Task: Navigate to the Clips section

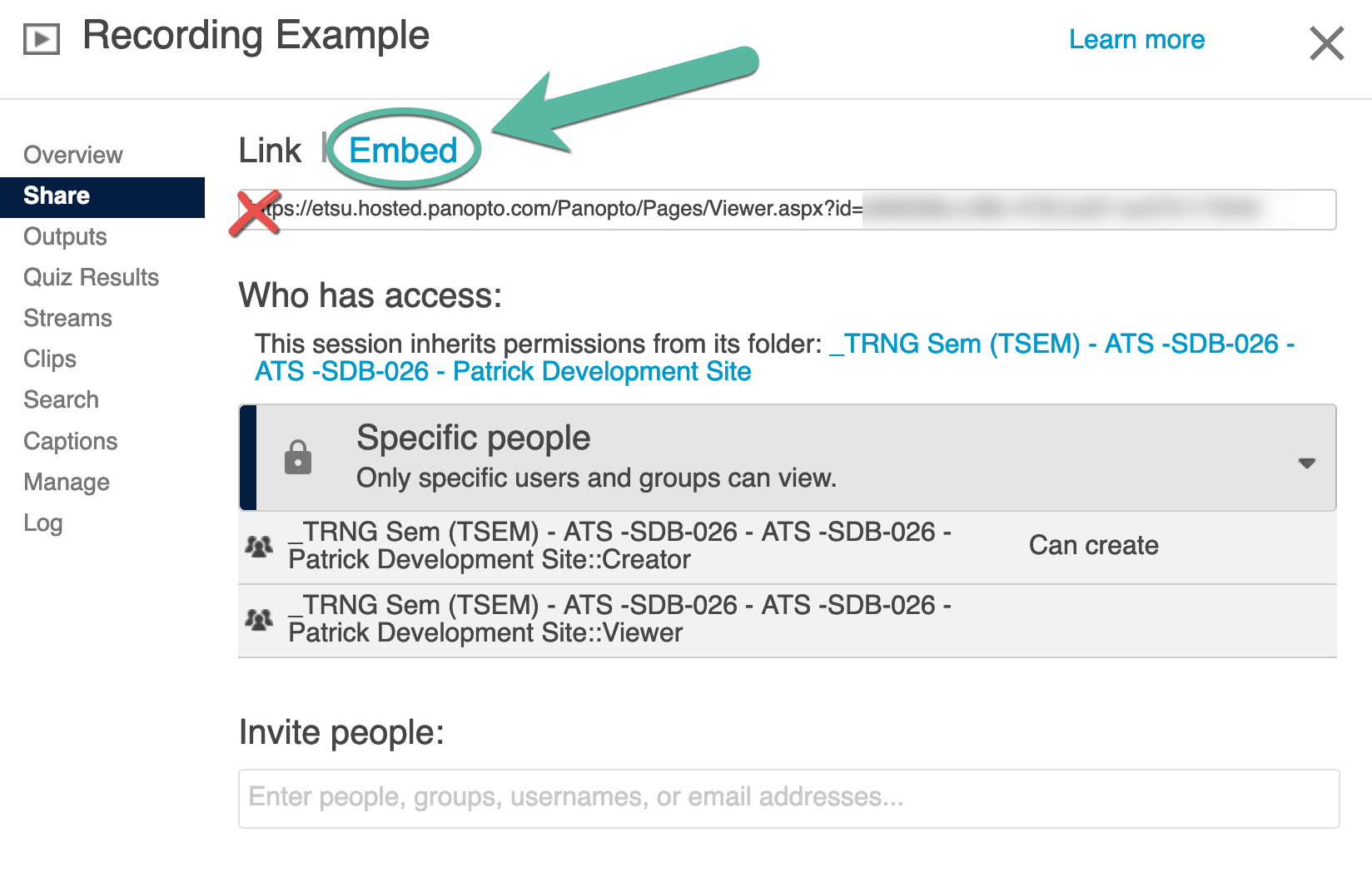Action: [x=50, y=359]
